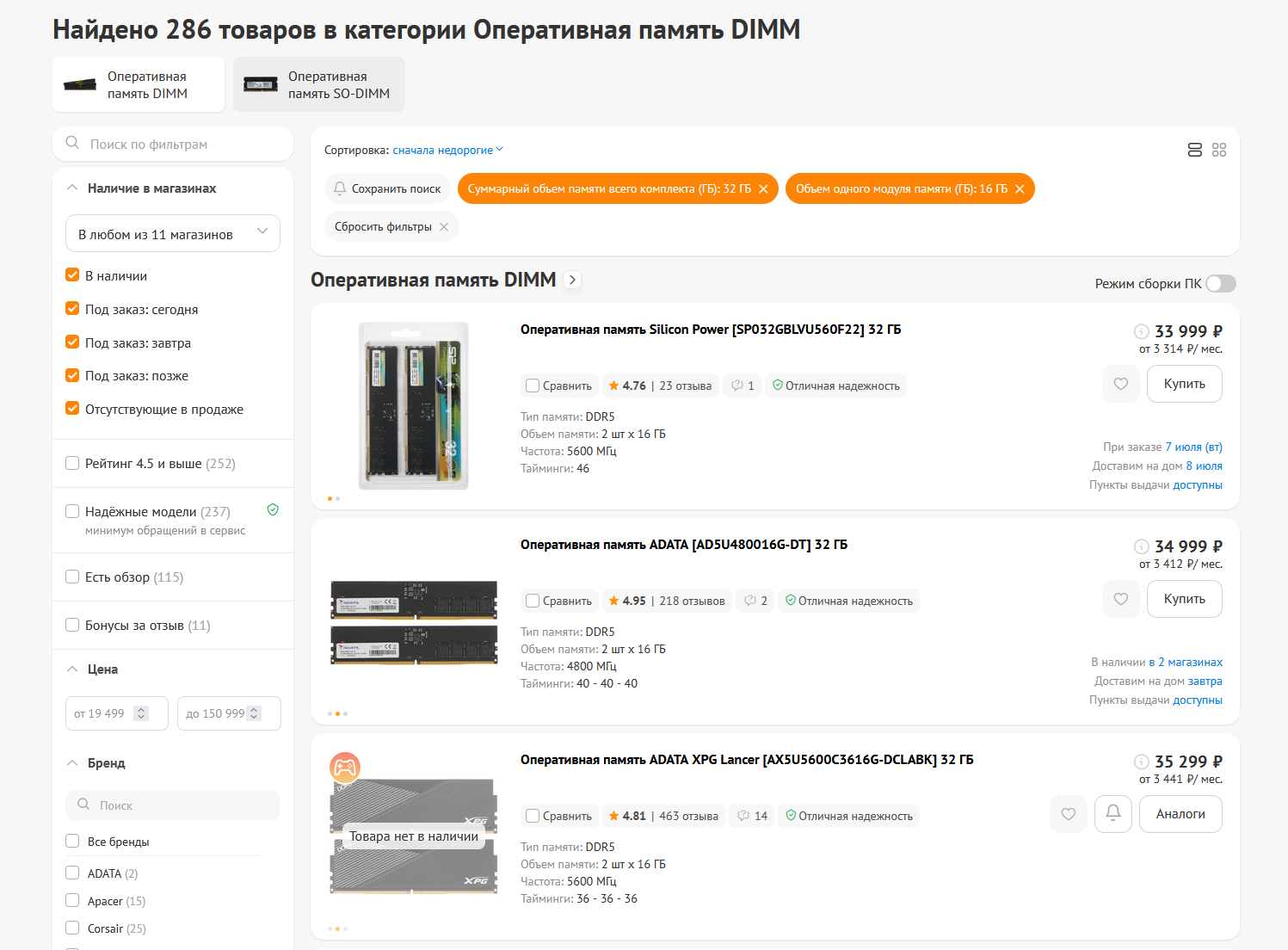This screenshot has width=1288, height=950.
Task: Open ADATA AD5U480016G-DT product image
Action: tap(414, 622)
